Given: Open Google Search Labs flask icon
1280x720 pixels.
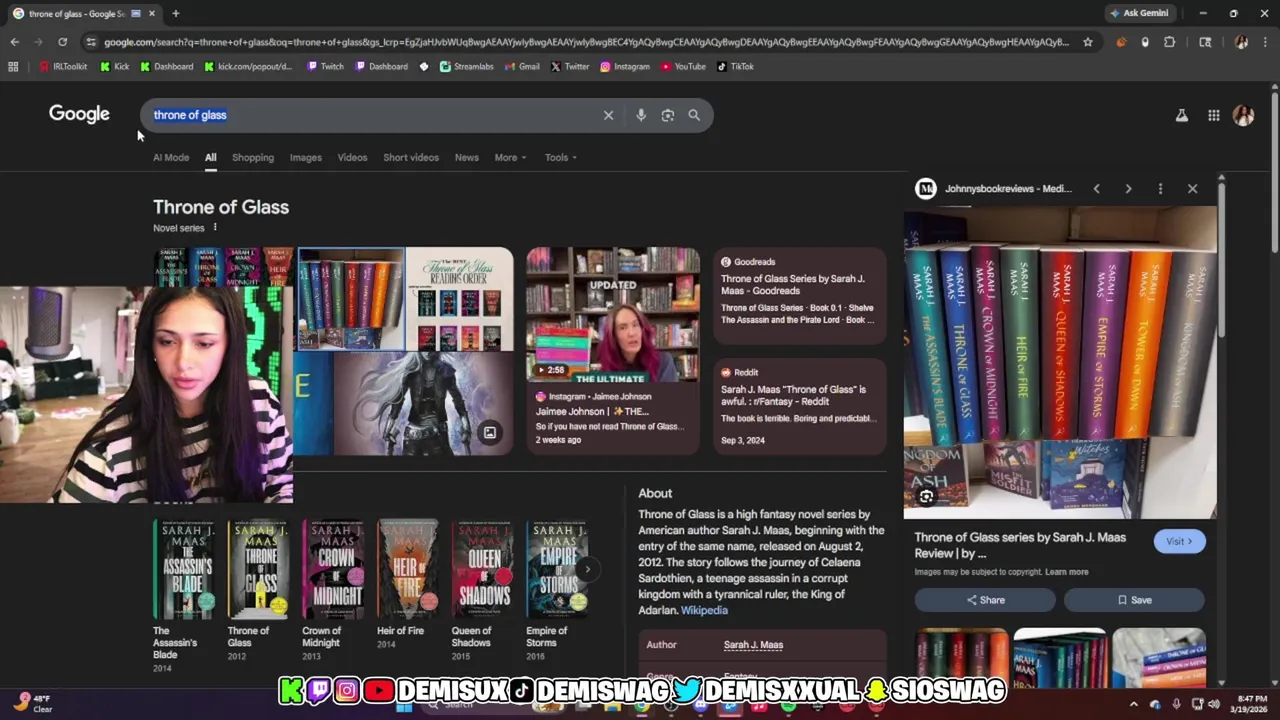Looking at the screenshot, I should click(x=1182, y=116).
